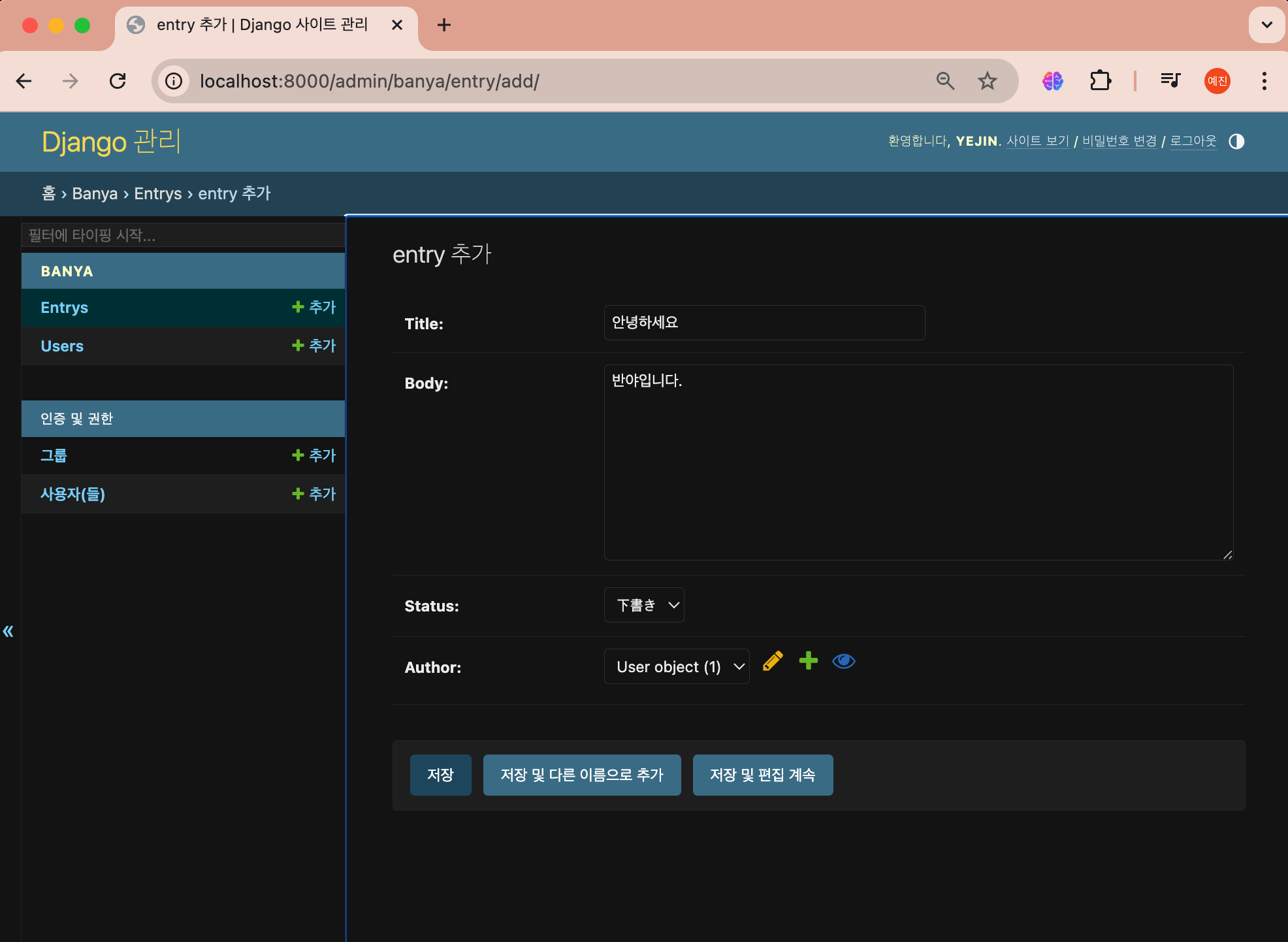Click the pencil edit-author icon
This screenshot has height=942, width=1288.
pos(773,661)
